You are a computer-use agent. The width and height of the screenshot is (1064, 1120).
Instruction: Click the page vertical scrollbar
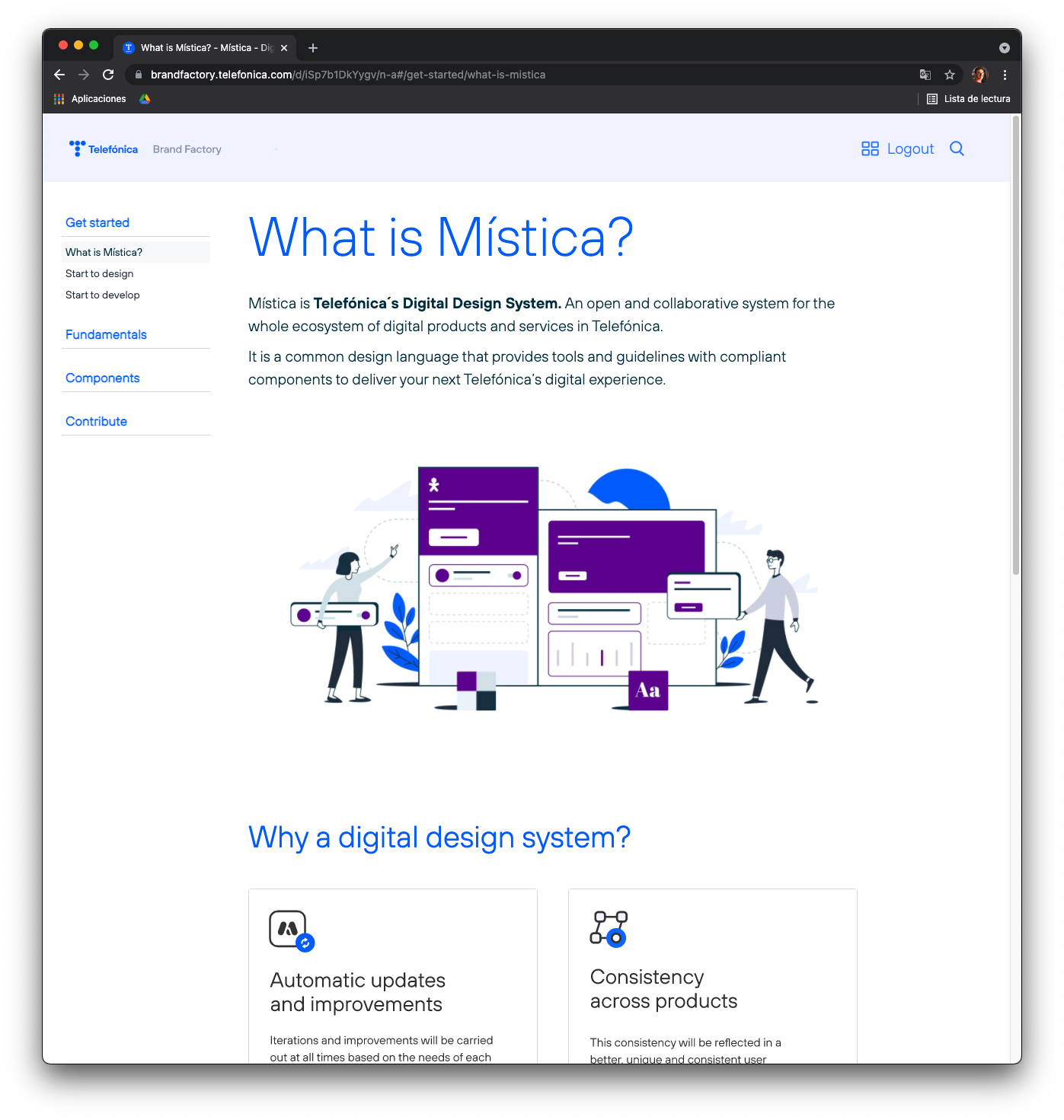point(1016,345)
